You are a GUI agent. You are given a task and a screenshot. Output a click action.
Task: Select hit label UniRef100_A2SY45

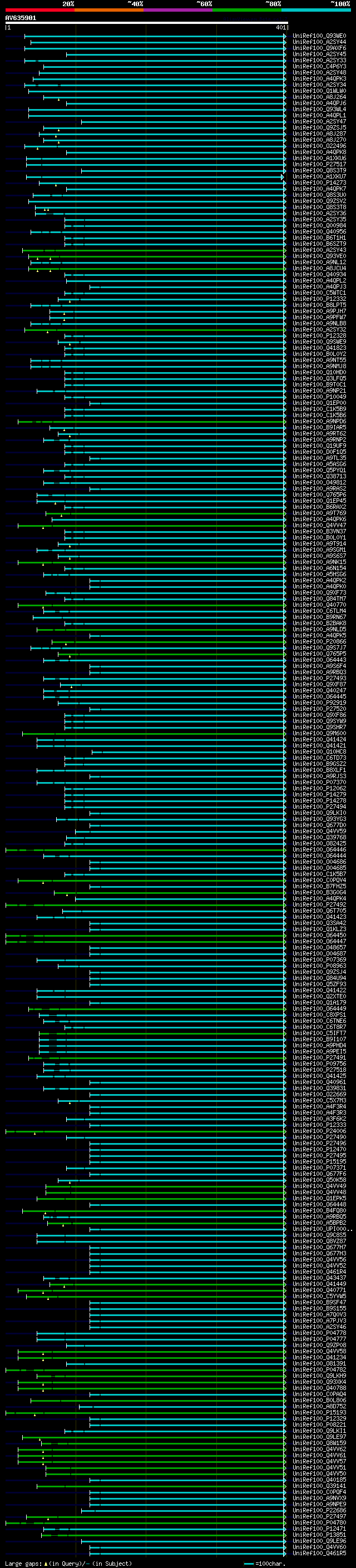[319, 54]
